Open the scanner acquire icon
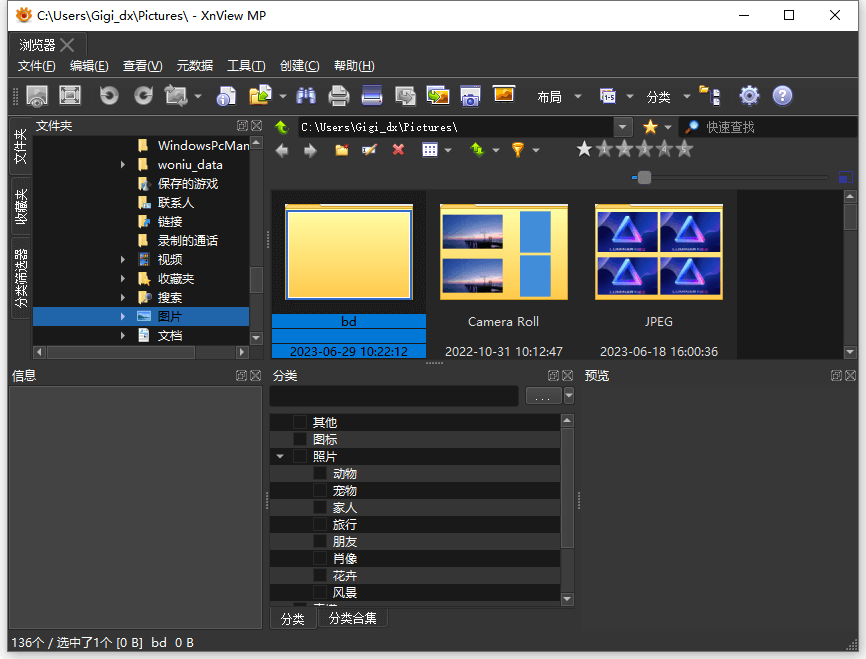The image size is (866, 659). (372, 96)
